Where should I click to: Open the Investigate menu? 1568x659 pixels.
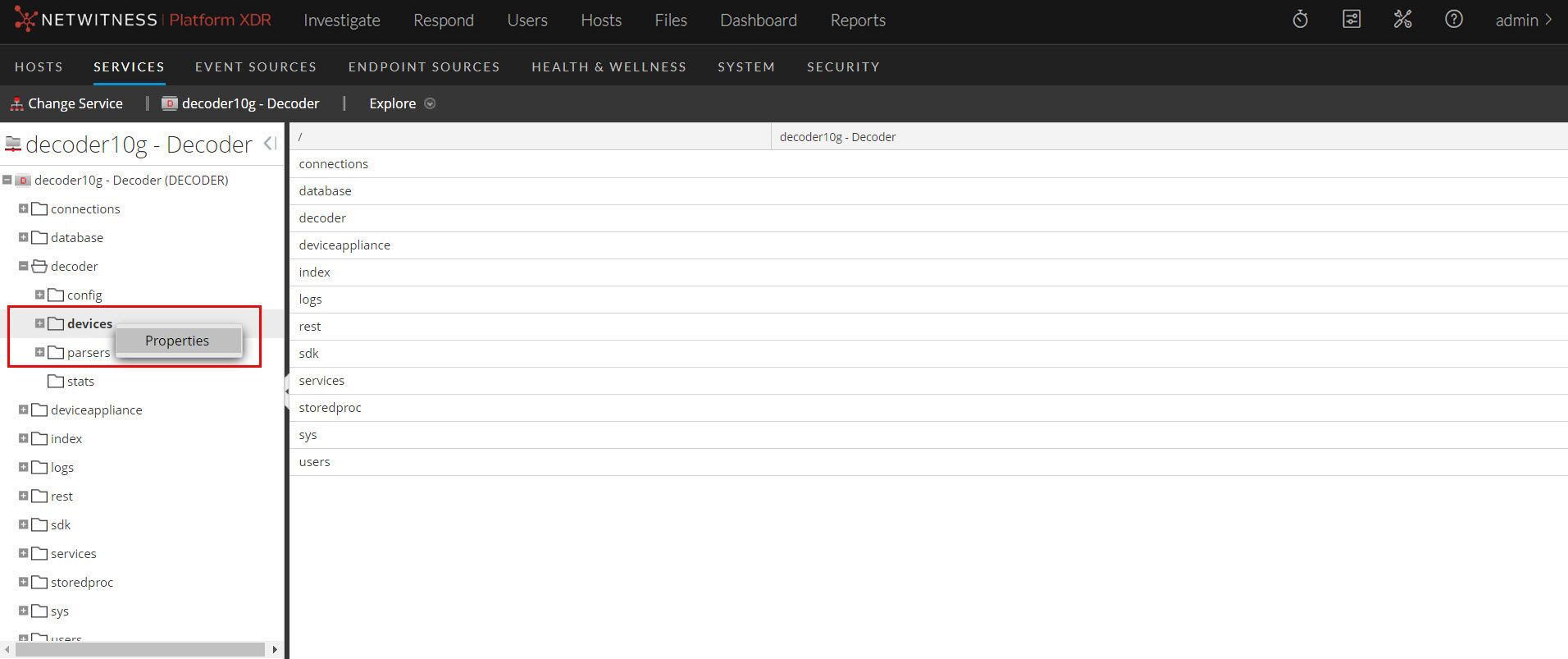[341, 20]
